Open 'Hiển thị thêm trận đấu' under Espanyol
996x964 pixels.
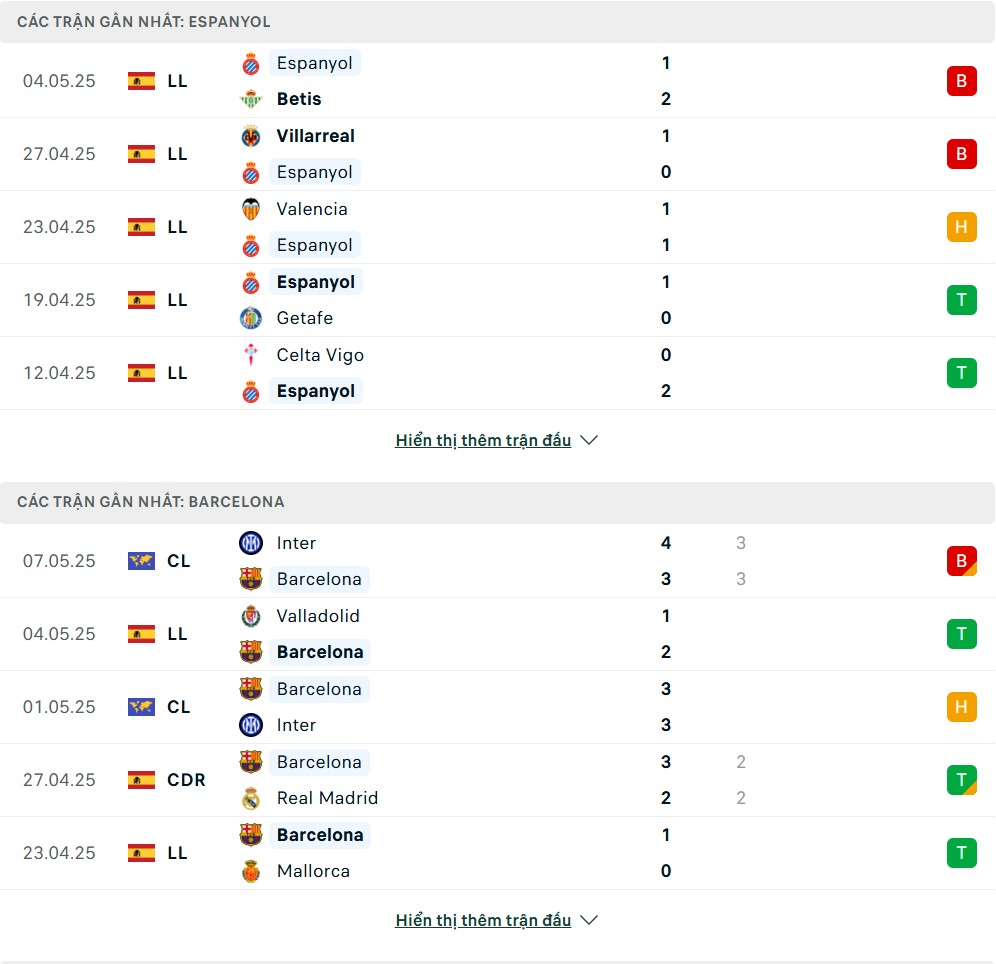click(483, 440)
